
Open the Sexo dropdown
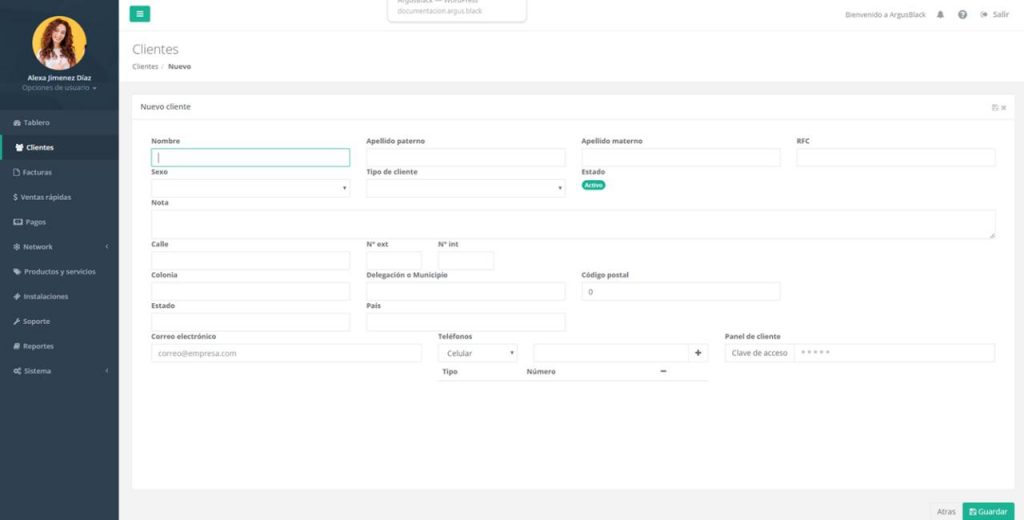[x=251, y=188]
